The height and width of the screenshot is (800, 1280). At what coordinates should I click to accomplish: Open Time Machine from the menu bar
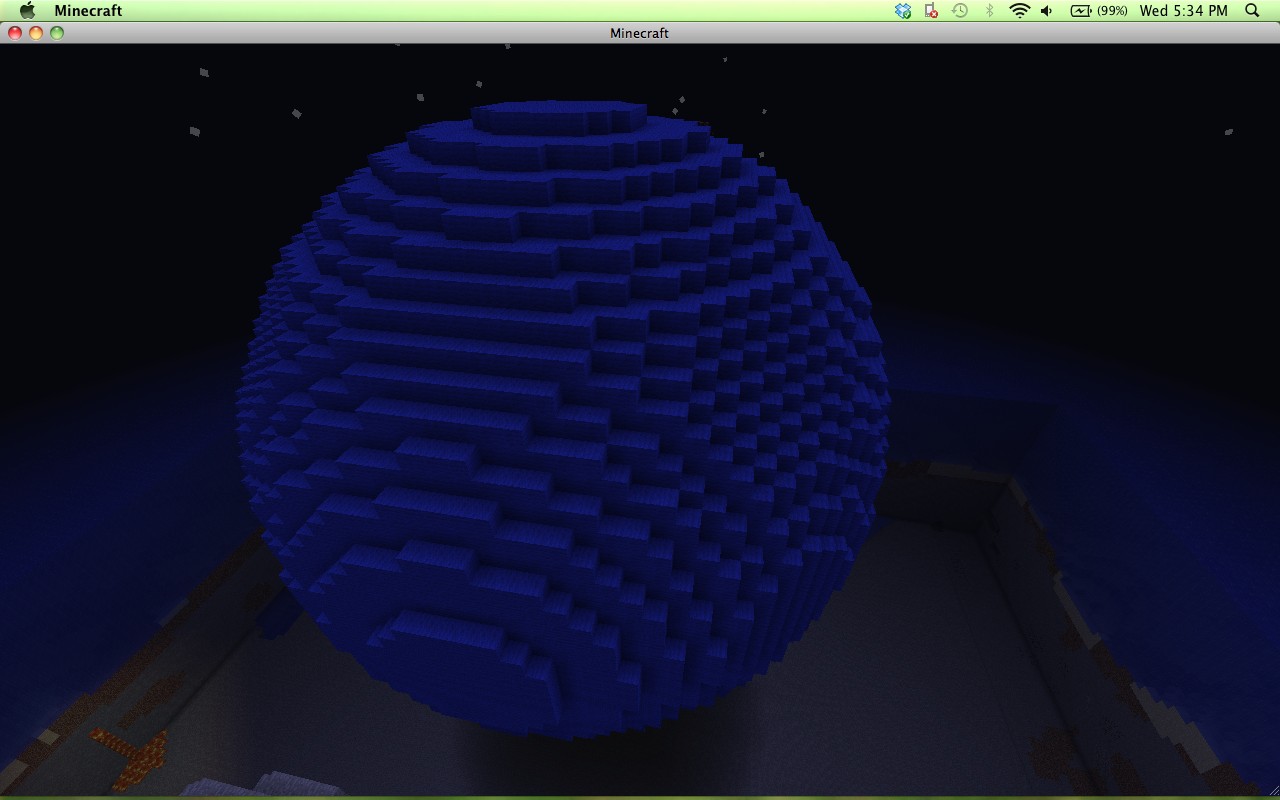(958, 11)
